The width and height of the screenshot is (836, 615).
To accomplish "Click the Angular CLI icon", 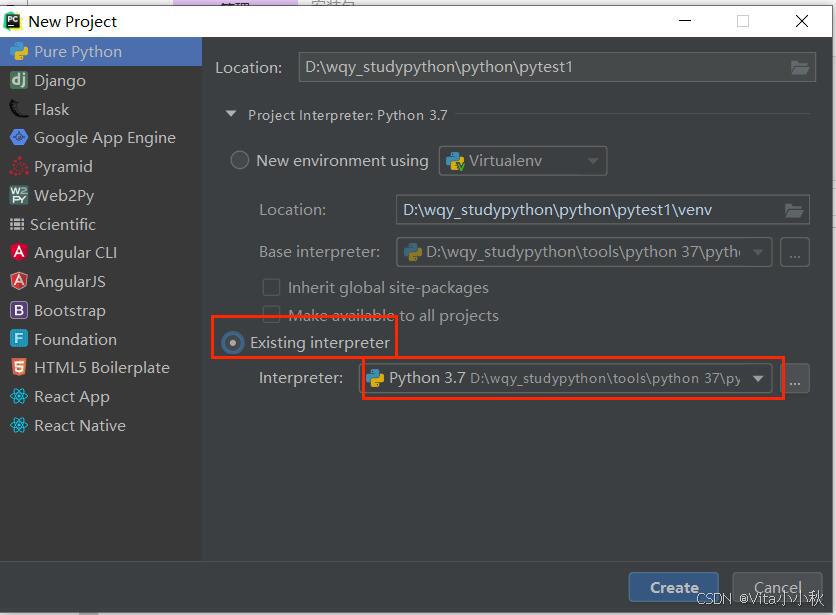I will pyautogui.click(x=19, y=252).
